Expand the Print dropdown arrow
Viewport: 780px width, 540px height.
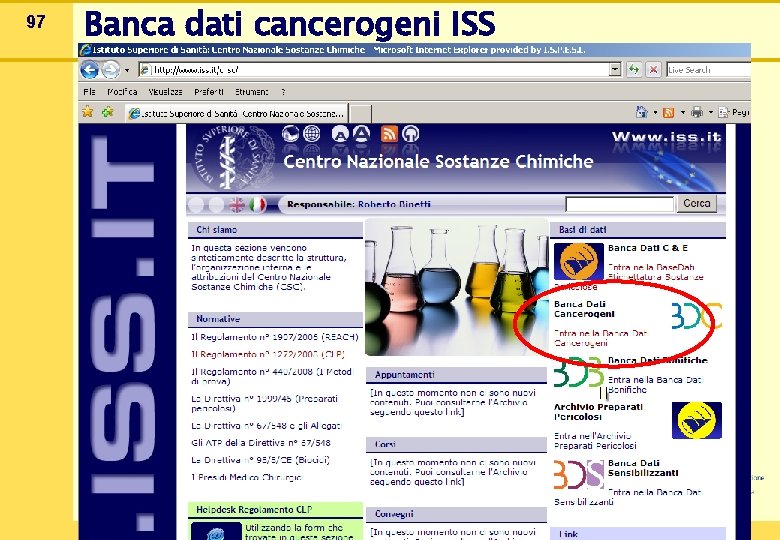710,113
